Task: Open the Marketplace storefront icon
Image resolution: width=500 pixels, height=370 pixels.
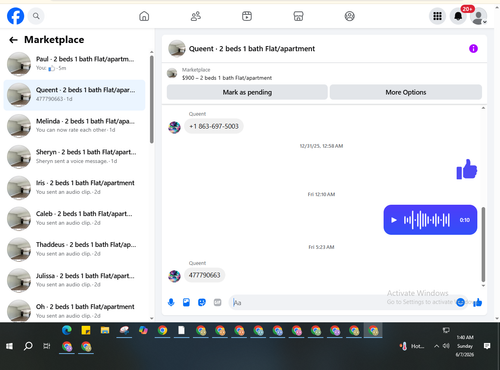Action: (x=298, y=16)
